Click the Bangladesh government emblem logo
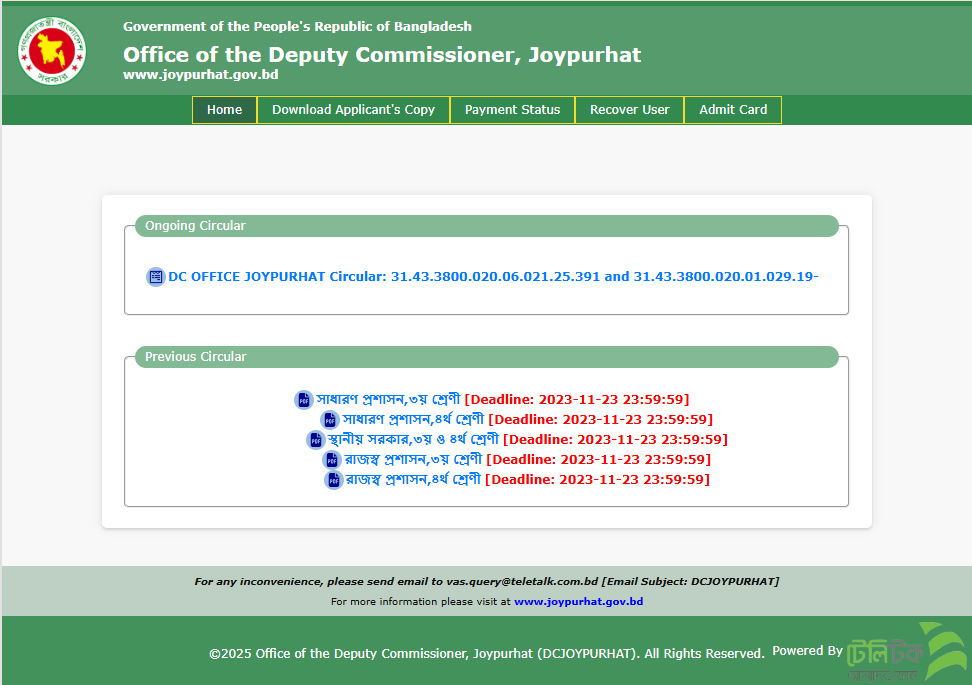 52,49
